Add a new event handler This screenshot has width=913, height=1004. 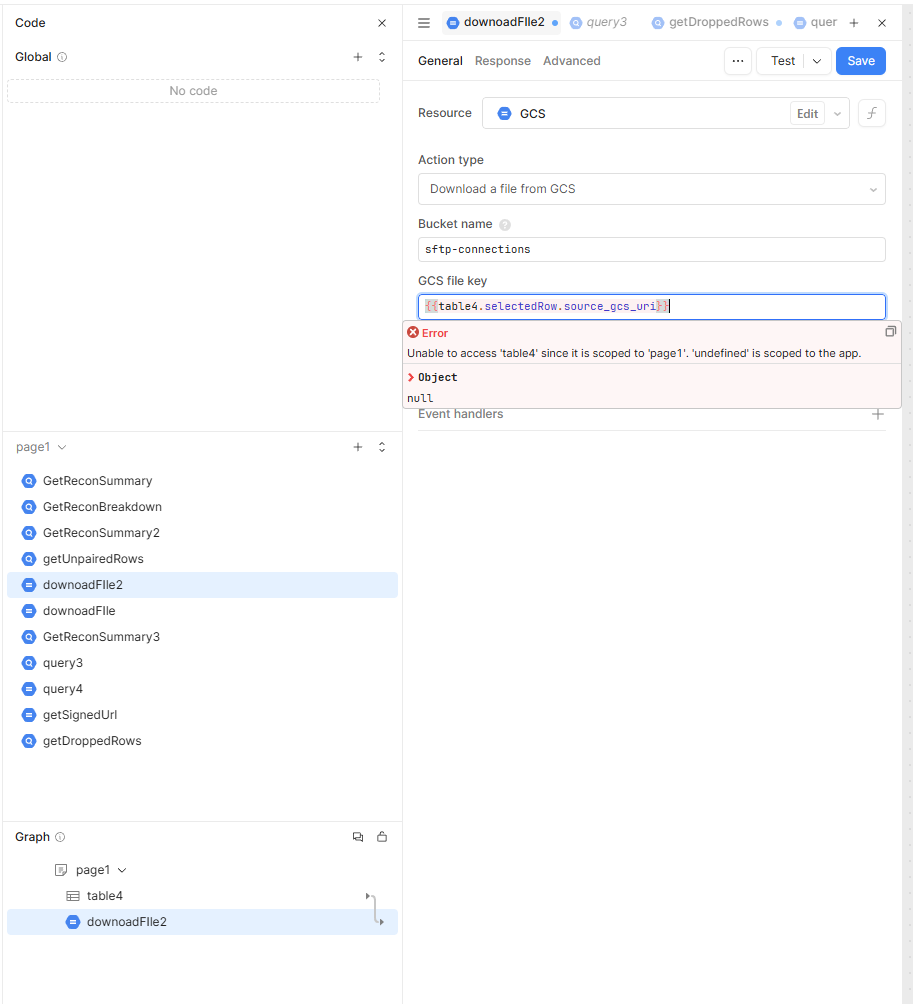click(x=878, y=414)
